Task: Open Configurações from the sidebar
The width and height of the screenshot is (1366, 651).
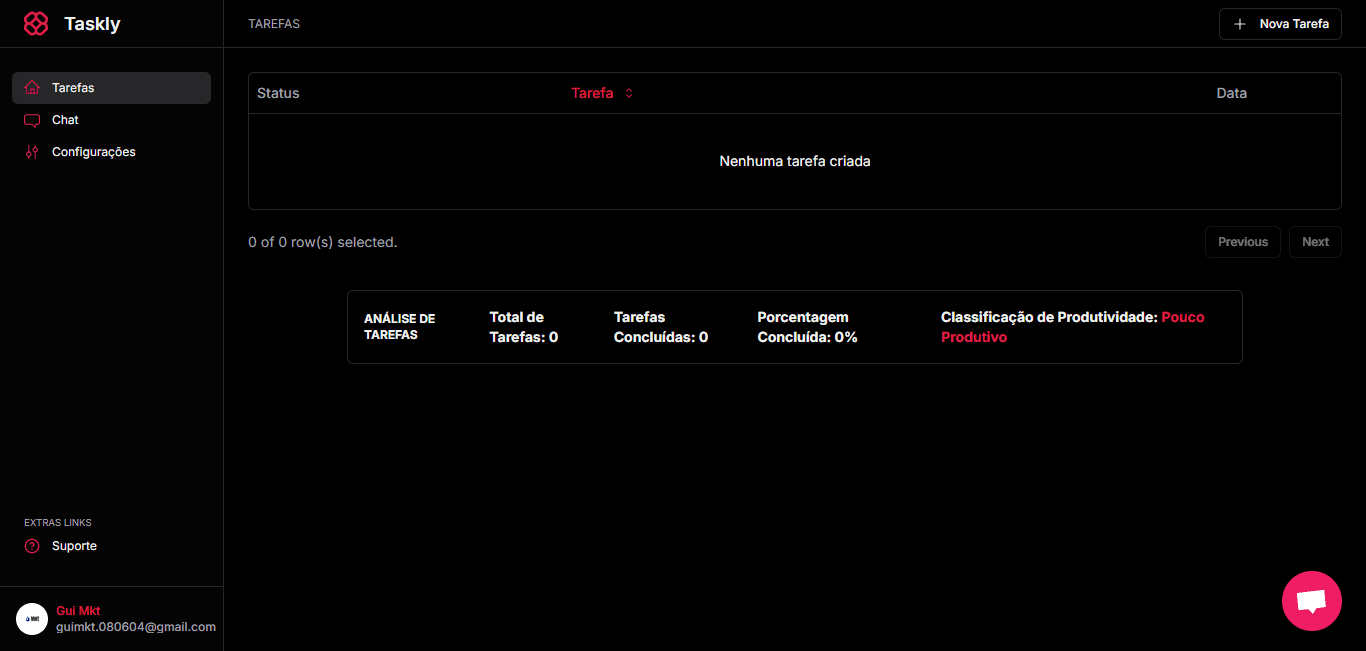Action: 94,152
